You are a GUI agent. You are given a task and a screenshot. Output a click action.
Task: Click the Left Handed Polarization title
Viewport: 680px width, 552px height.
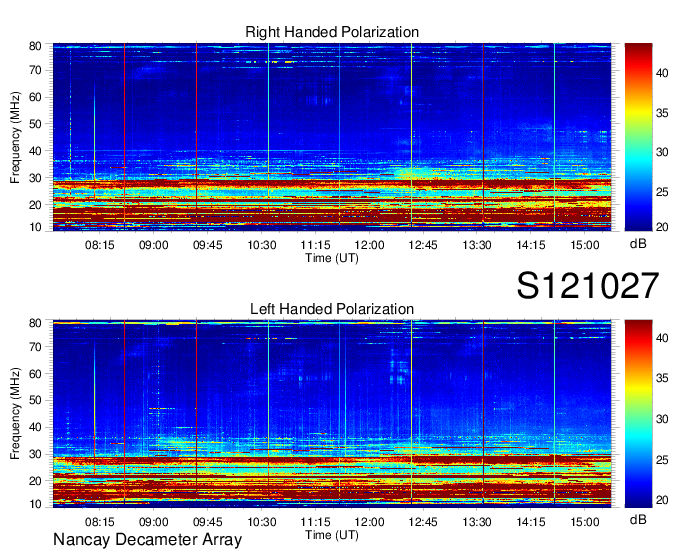click(x=332, y=309)
